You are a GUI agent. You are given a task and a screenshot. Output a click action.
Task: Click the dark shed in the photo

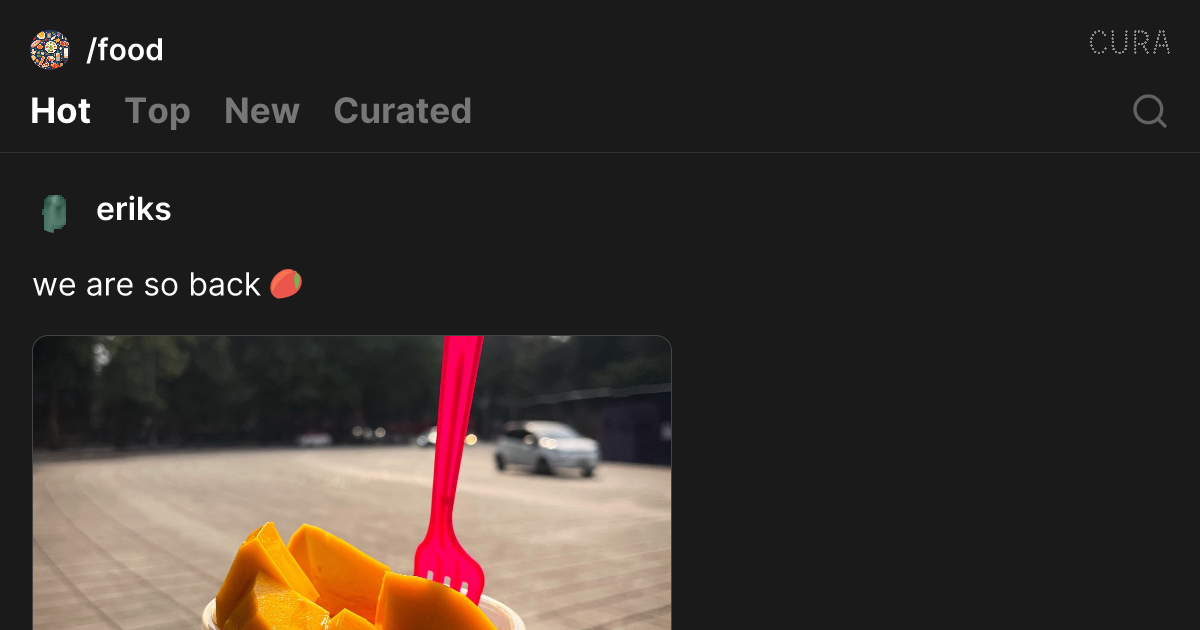point(636,425)
